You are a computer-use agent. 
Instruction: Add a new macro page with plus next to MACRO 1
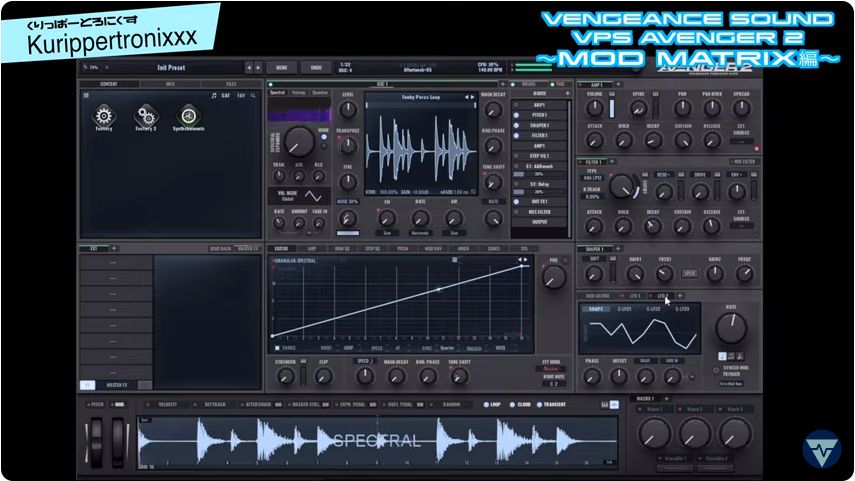pyautogui.click(x=666, y=399)
